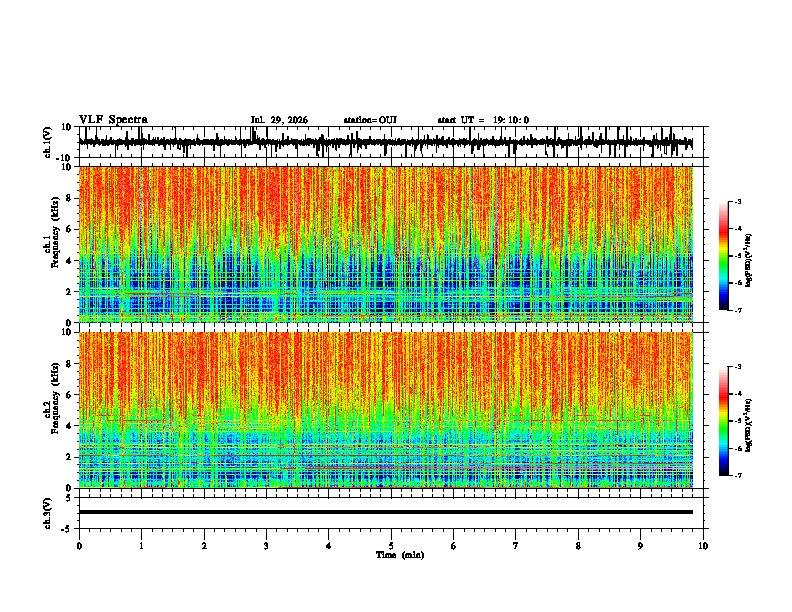Click the Time (min) axis label
Viewport: 792px width, 612px height.
(x=400, y=555)
